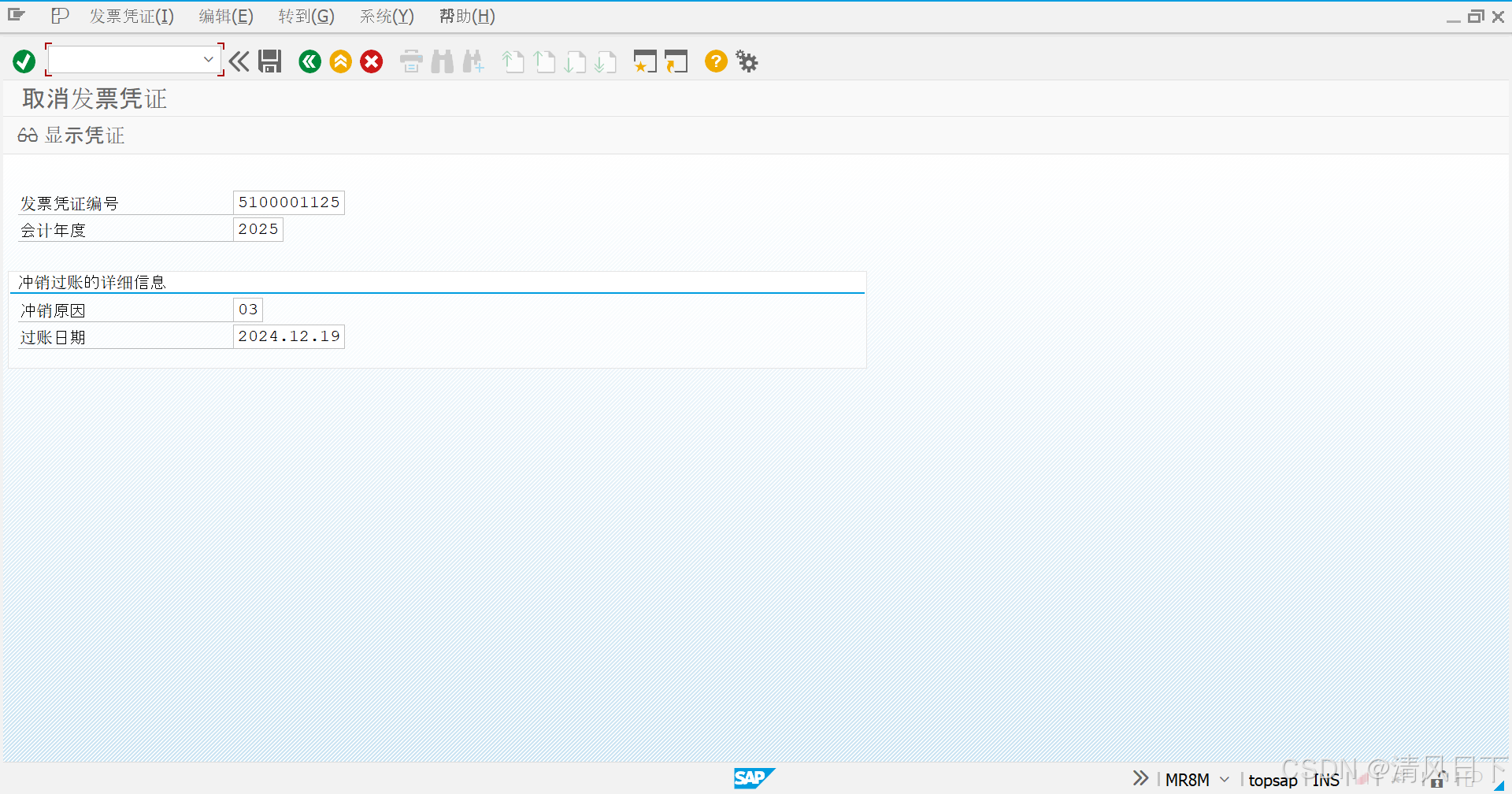Click the last page navigation icon

point(606,61)
